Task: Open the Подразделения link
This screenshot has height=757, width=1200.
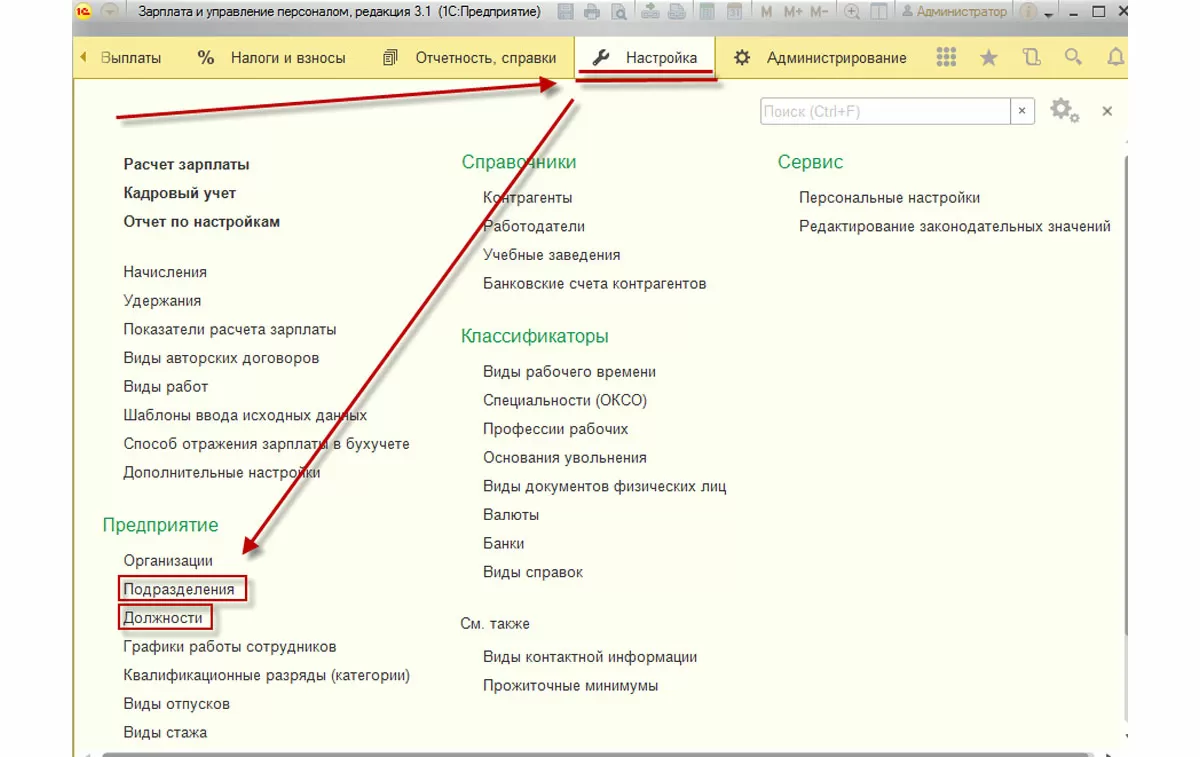Action: pos(179,589)
